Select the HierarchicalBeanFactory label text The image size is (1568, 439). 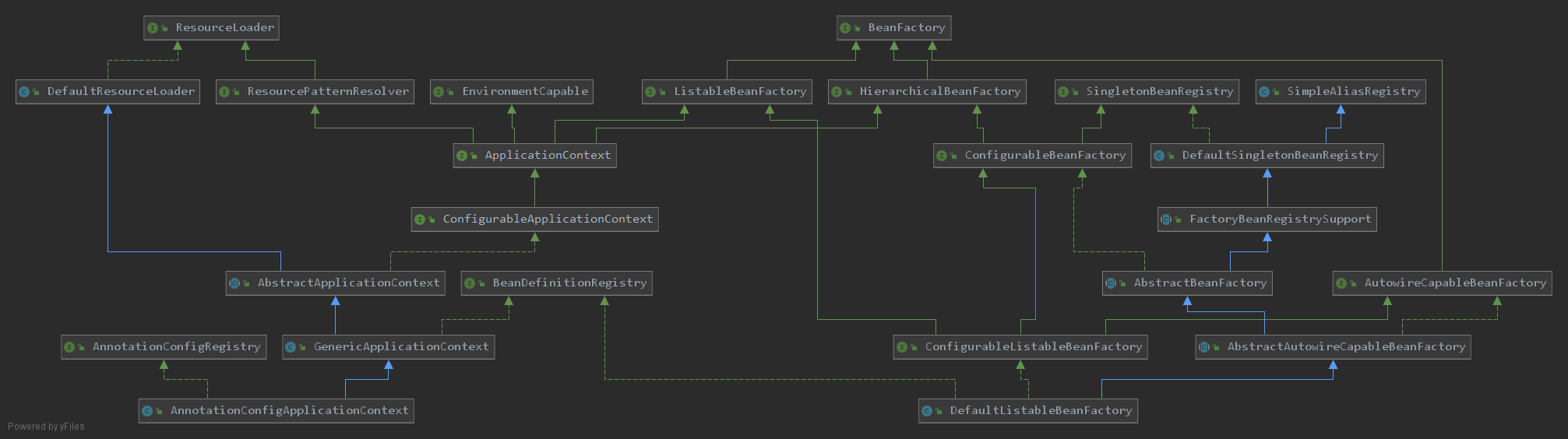[x=940, y=92]
